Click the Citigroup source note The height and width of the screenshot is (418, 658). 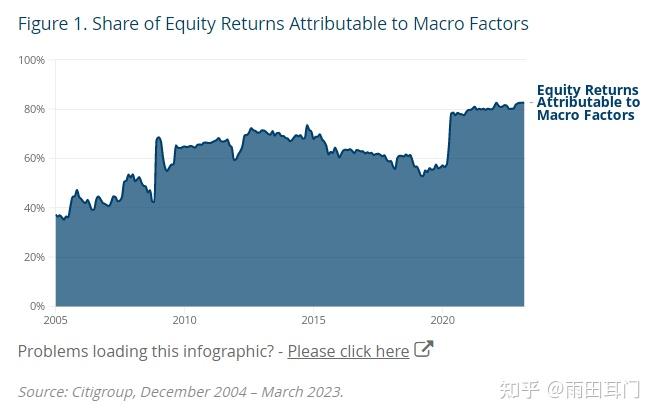pos(180,391)
